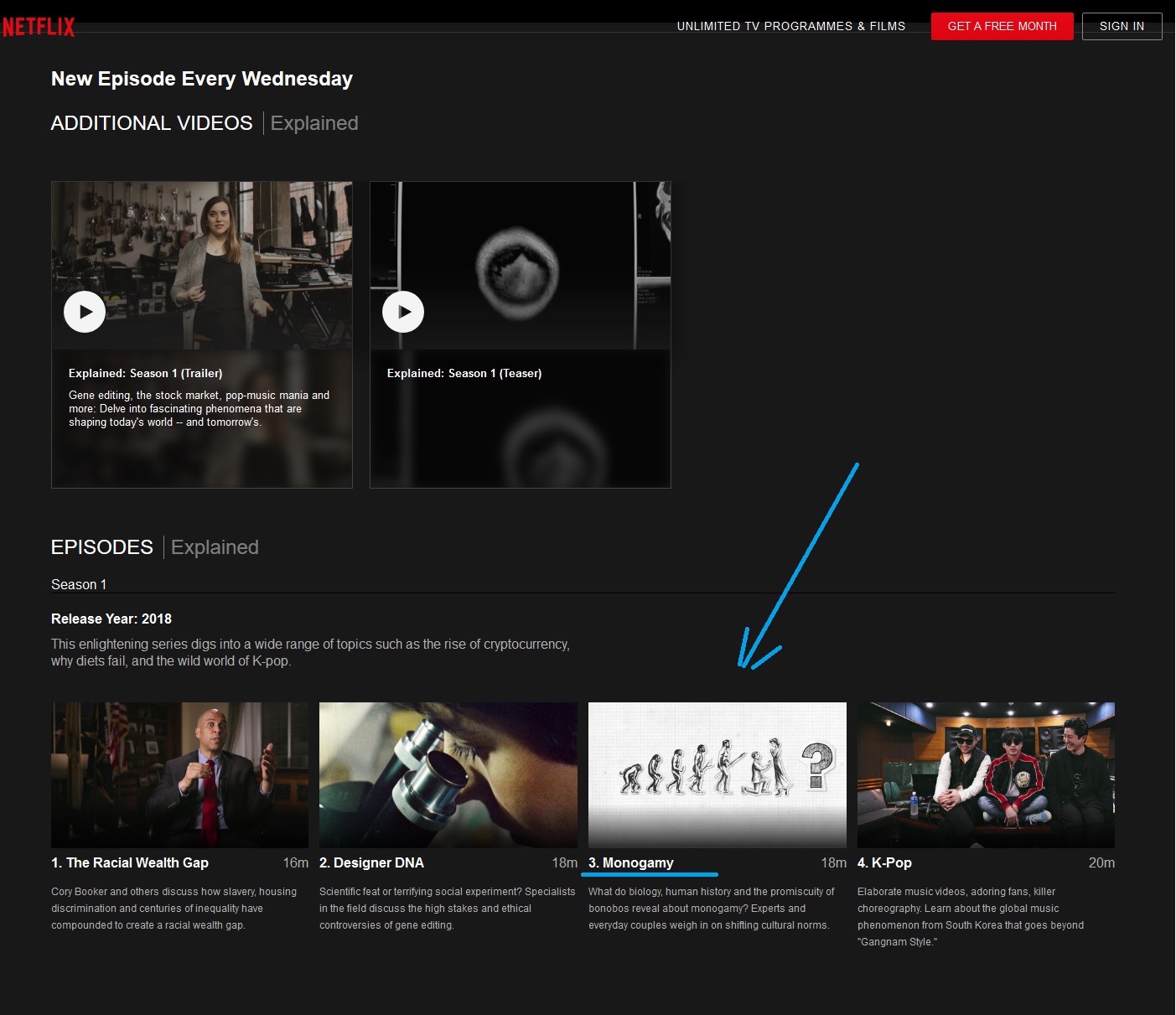Click the 'Season 1' label
Image resolution: width=1176 pixels, height=1015 pixels.
click(x=79, y=584)
